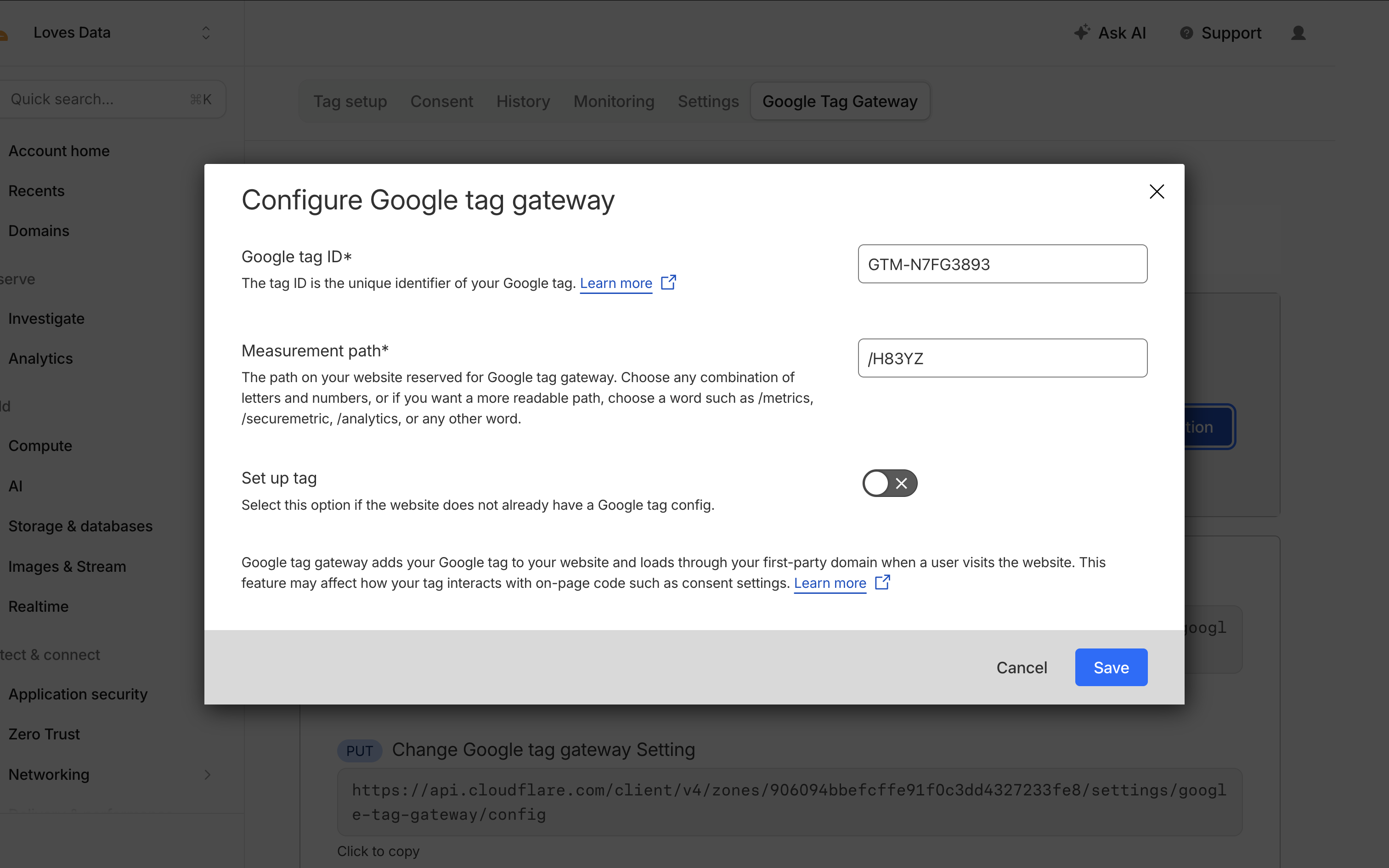The width and height of the screenshot is (1389, 868).
Task: Toggle the Set up tag switch
Action: [x=890, y=483]
